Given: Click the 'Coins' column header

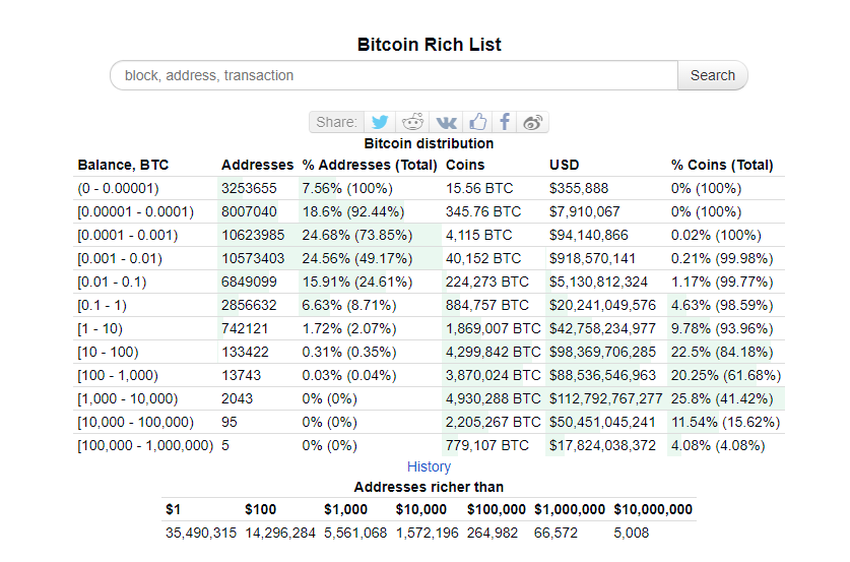Looking at the screenshot, I should (465, 165).
